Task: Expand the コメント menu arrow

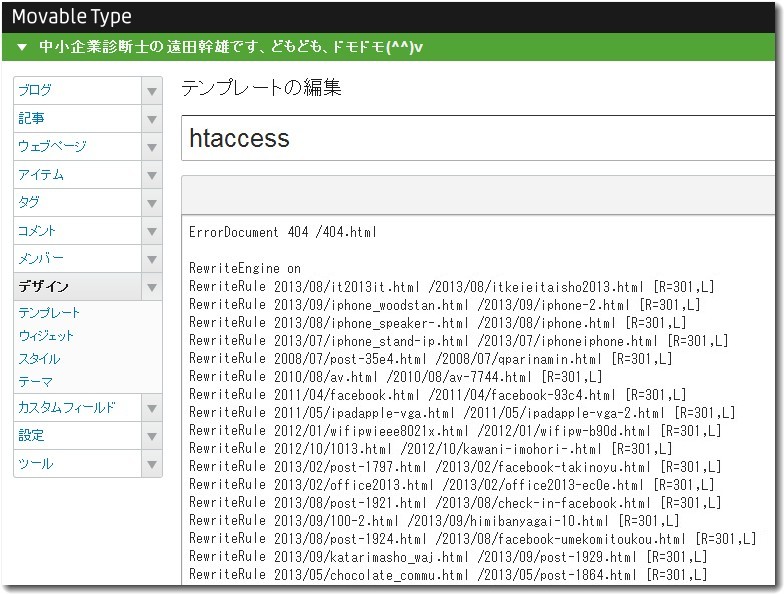Action: click(152, 231)
